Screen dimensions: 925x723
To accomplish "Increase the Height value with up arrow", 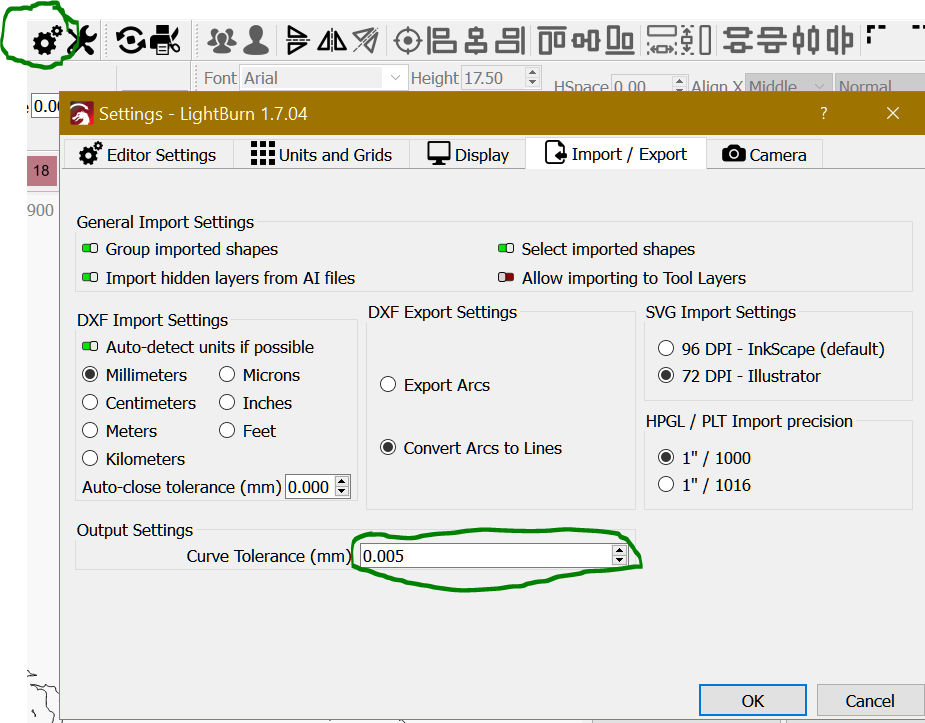I will [x=532, y=72].
